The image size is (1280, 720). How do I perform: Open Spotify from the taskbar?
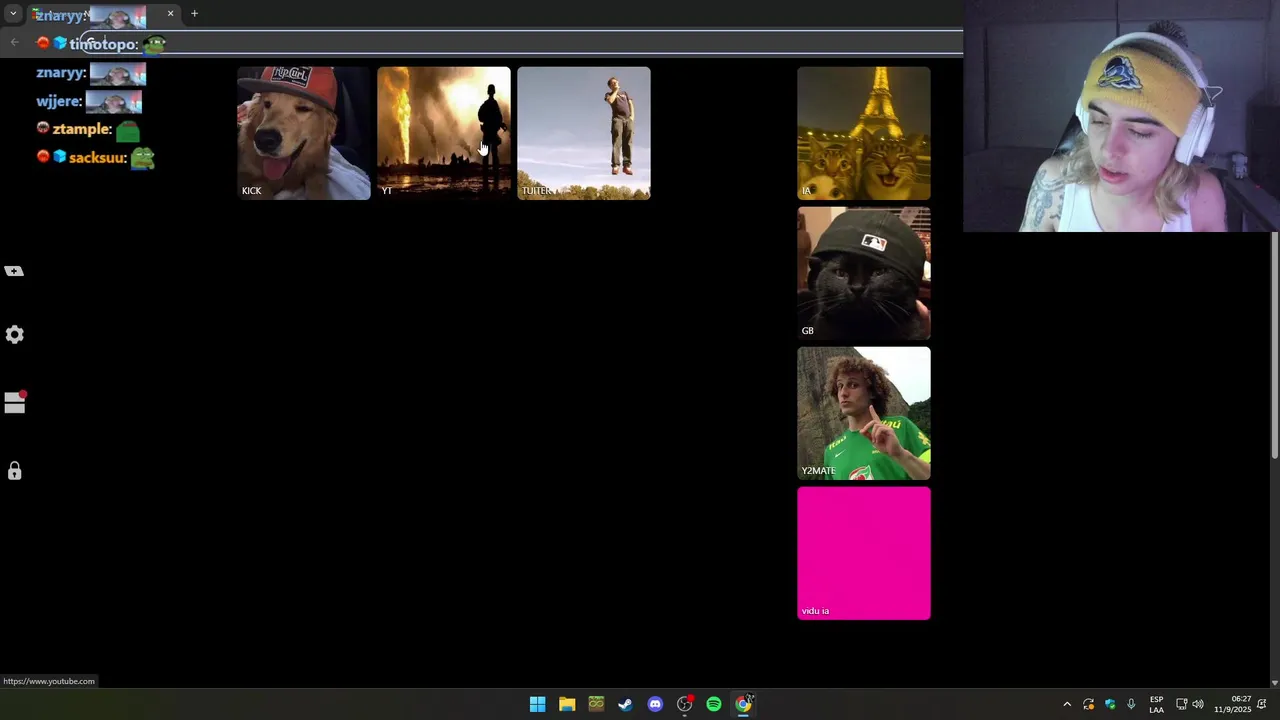click(714, 704)
